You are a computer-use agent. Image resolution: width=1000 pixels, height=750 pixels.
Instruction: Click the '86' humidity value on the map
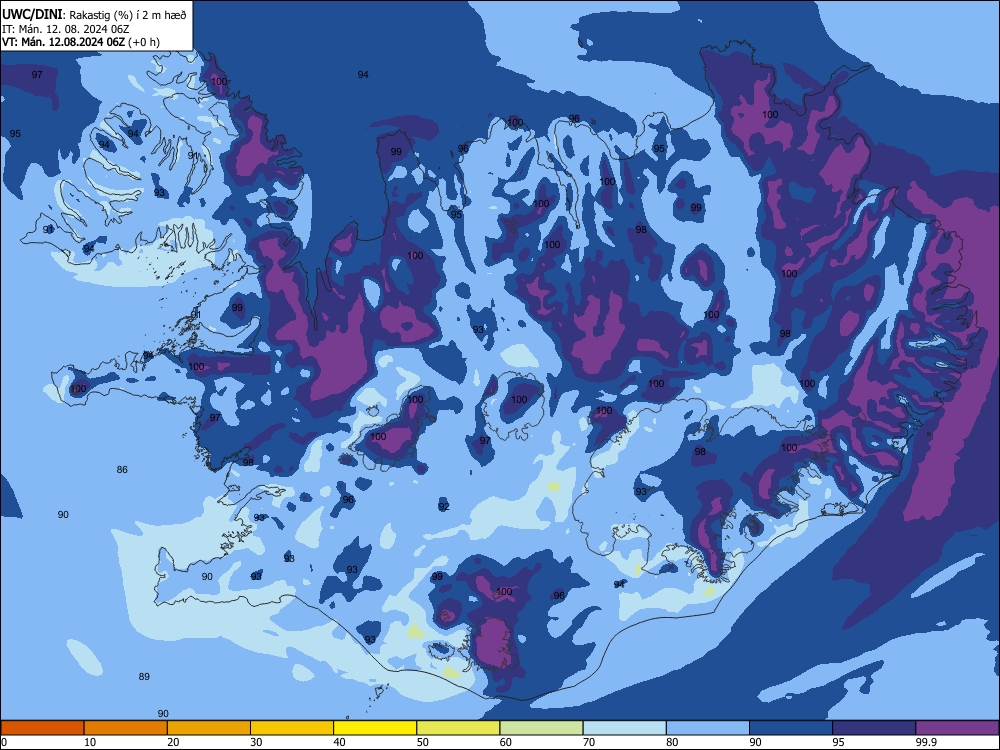(122, 469)
